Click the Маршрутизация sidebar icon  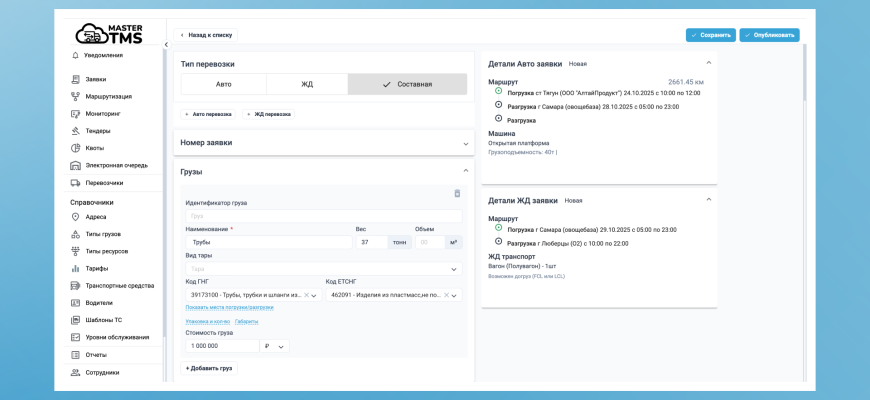76,96
